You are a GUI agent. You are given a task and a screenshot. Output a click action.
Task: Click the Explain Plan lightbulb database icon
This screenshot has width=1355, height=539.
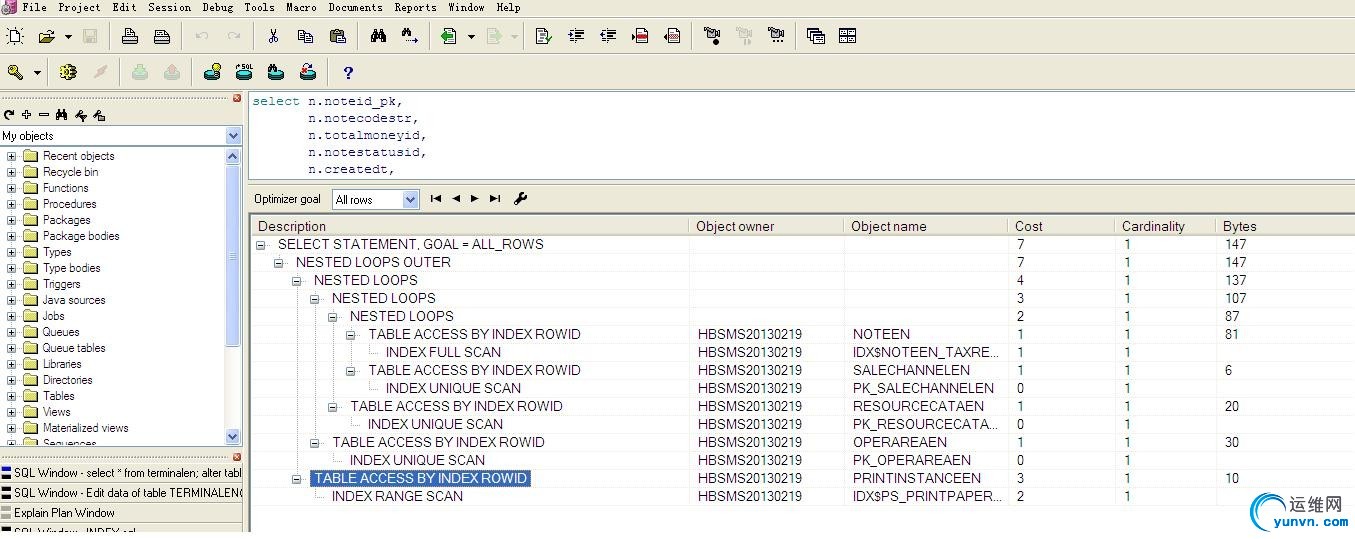[x=212, y=73]
